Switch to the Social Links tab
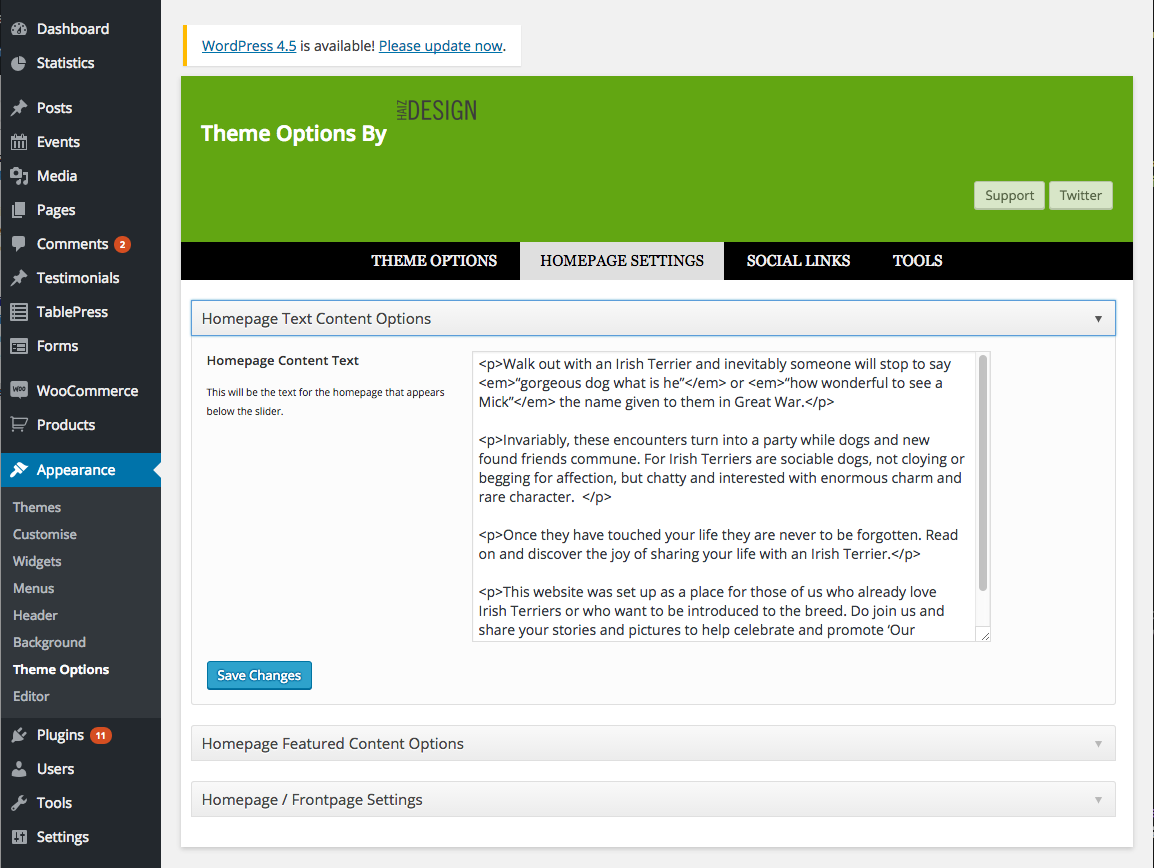 coord(798,261)
